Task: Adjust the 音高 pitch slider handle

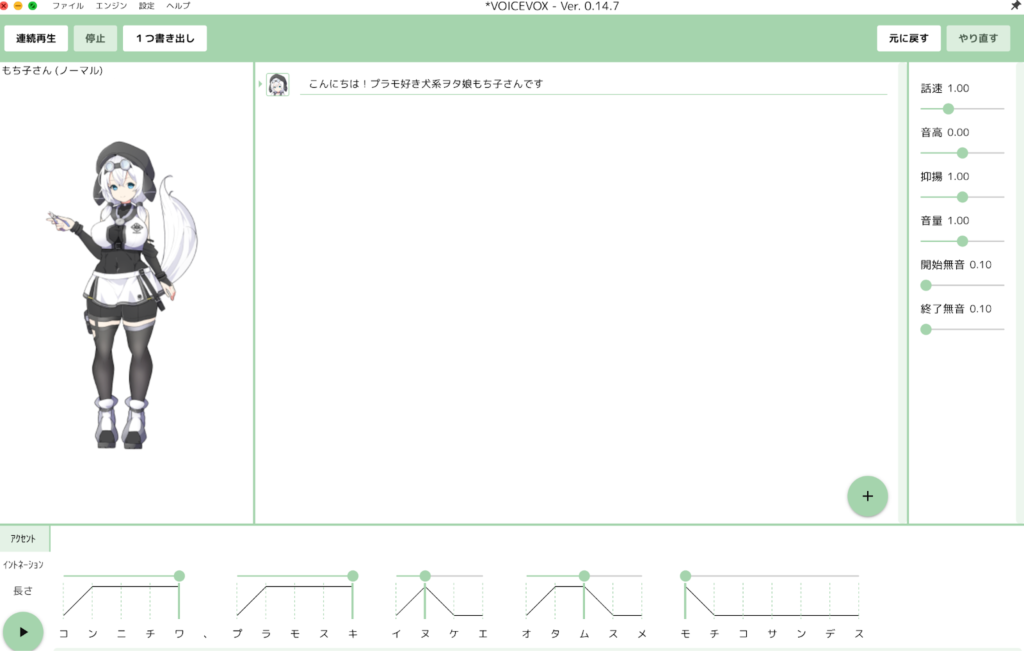Action: [x=962, y=153]
